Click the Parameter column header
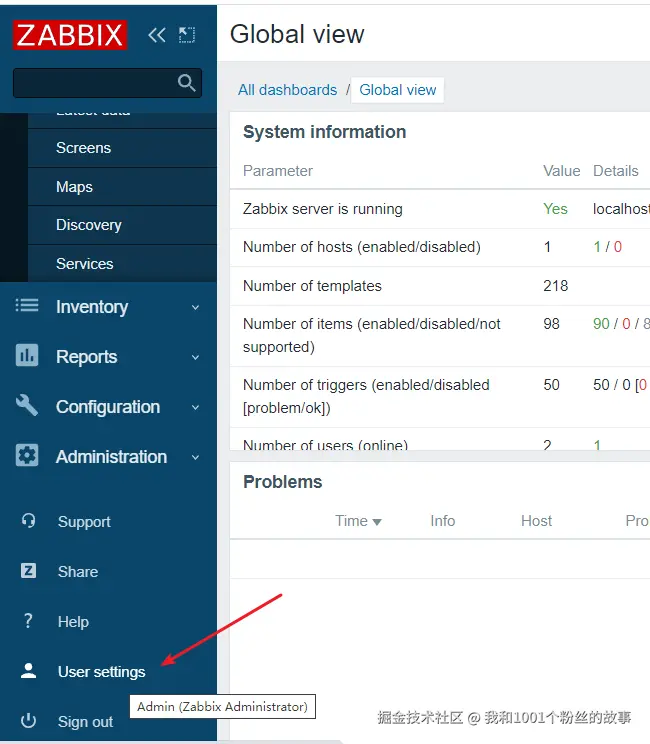This screenshot has height=744, width=650. 278,171
